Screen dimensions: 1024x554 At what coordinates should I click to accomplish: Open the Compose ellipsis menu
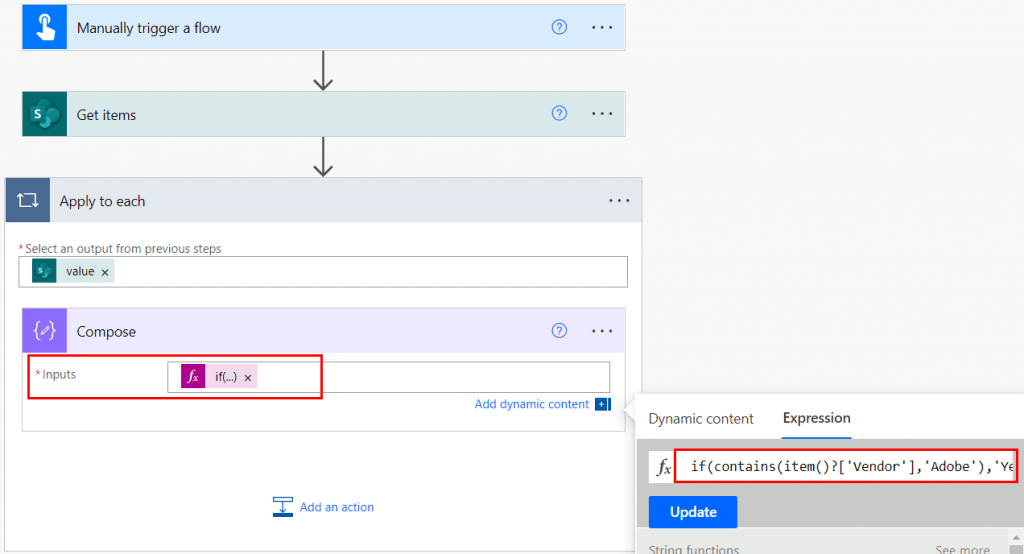tap(601, 331)
